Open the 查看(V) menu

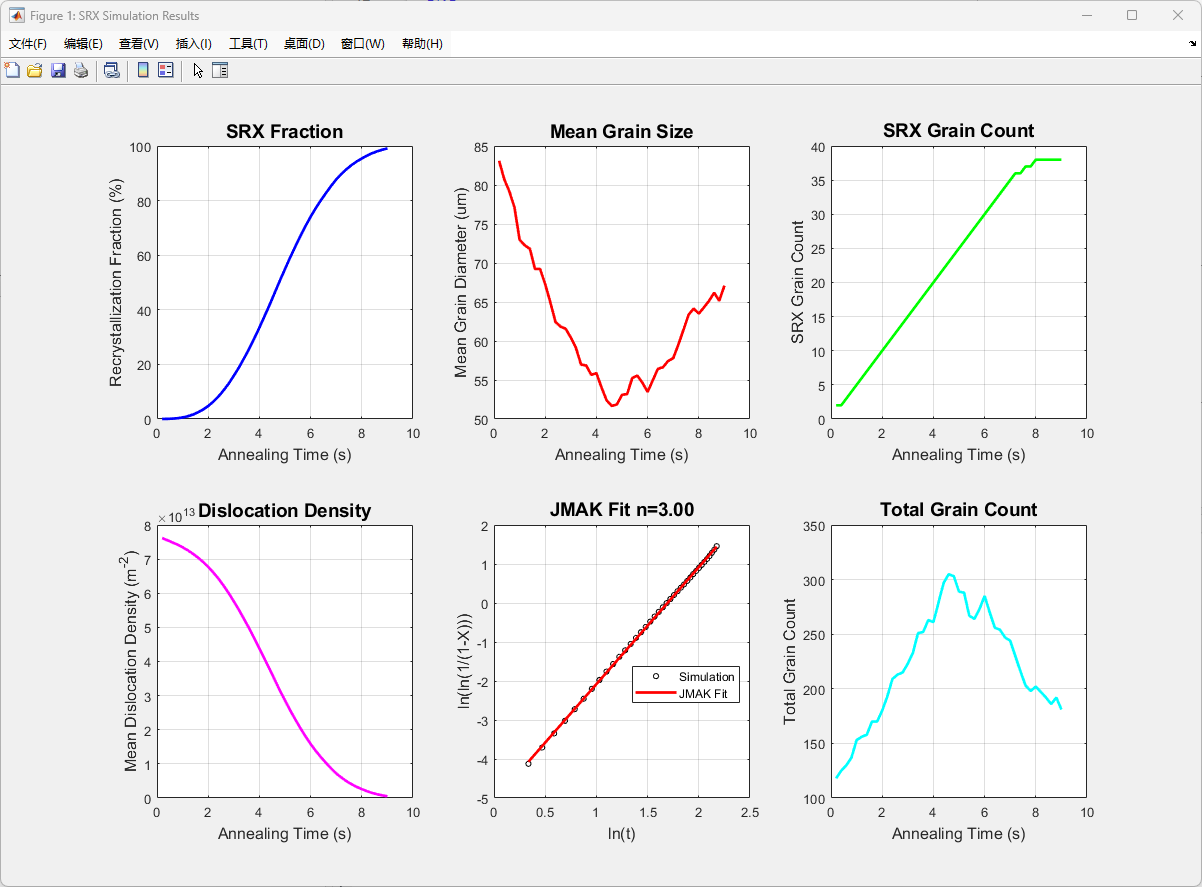(x=138, y=44)
